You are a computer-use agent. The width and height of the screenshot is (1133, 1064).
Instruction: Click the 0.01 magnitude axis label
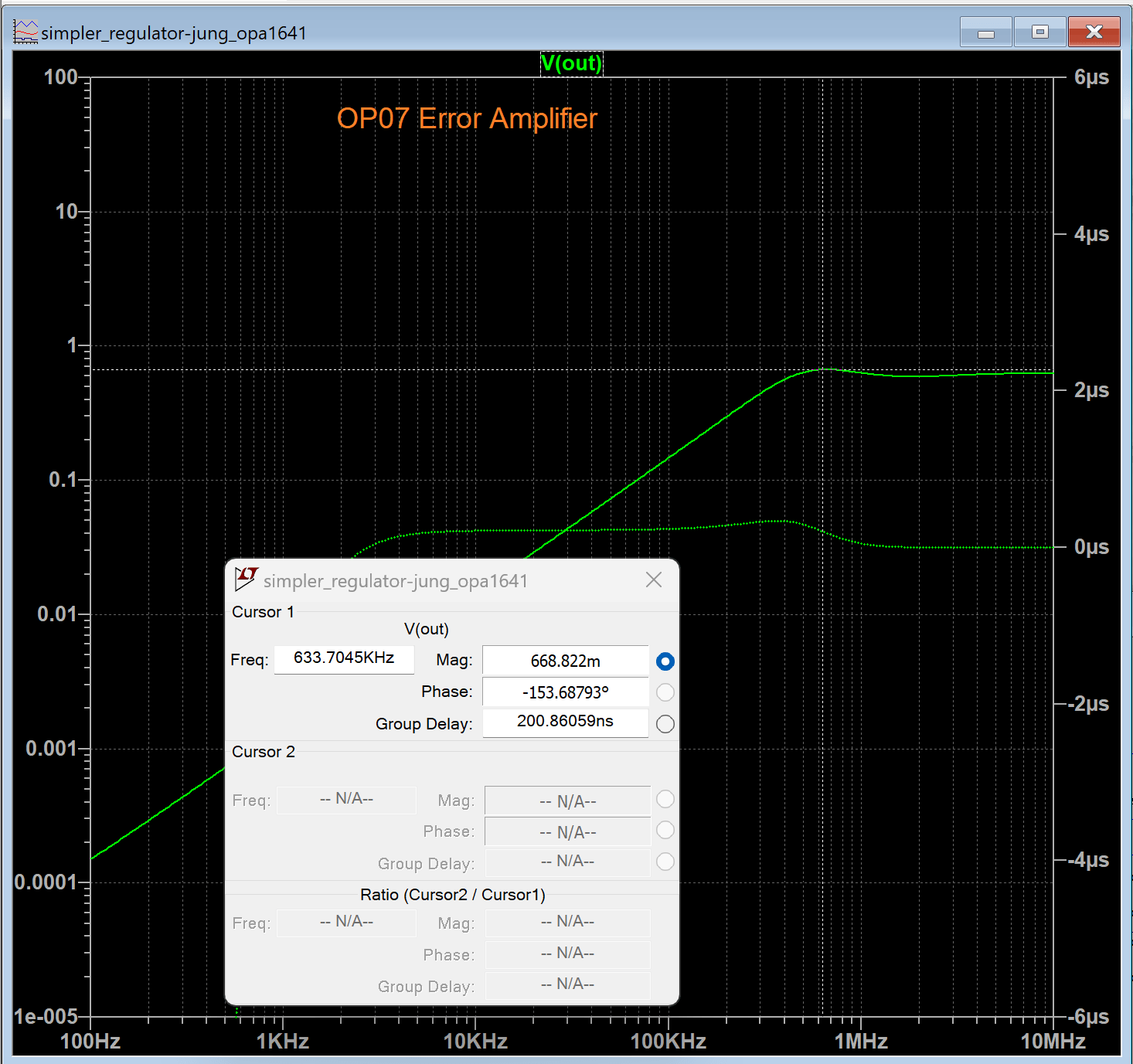[57, 614]
